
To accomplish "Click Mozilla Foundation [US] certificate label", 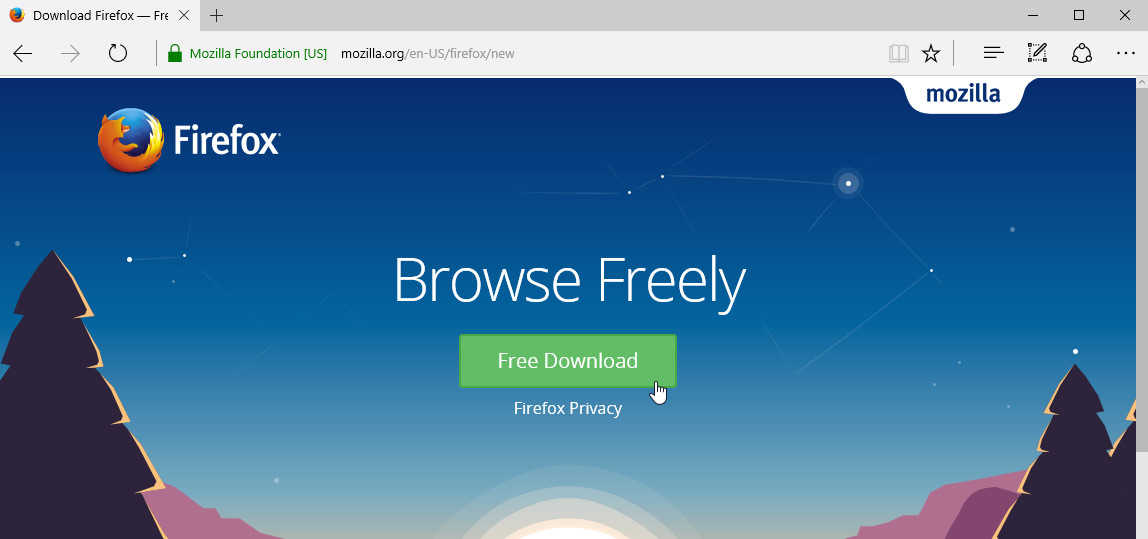I will 258,53.
